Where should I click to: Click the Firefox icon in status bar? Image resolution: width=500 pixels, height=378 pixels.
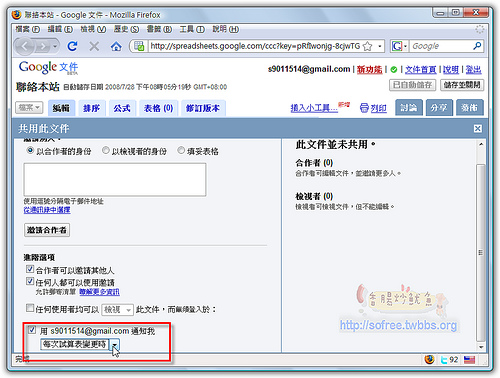coord(429,360)
